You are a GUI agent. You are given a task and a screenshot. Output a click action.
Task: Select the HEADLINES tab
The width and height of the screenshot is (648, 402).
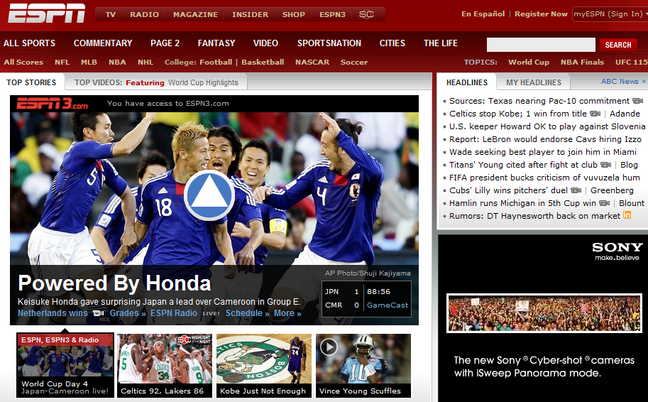[x=467, y=82]
